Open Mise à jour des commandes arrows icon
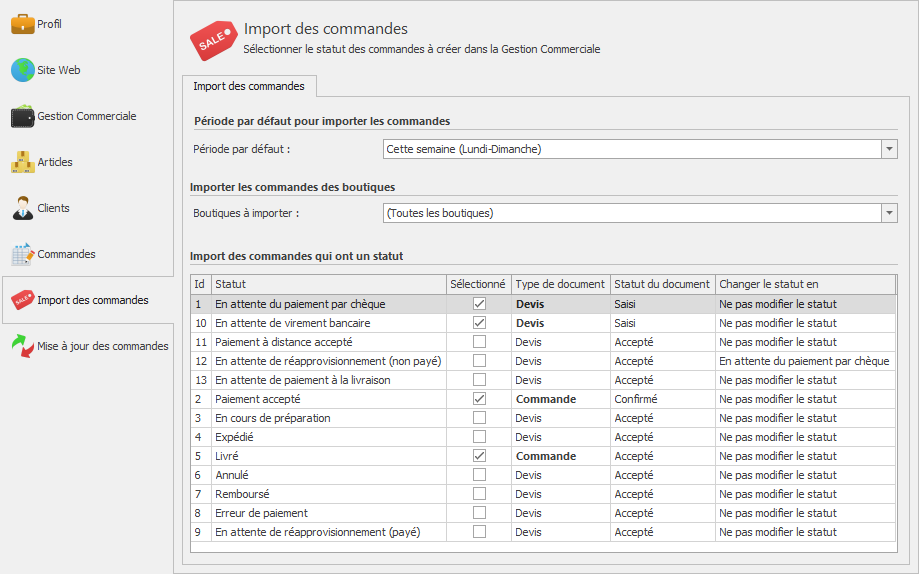Screen dimensions: 919x574 22,346
